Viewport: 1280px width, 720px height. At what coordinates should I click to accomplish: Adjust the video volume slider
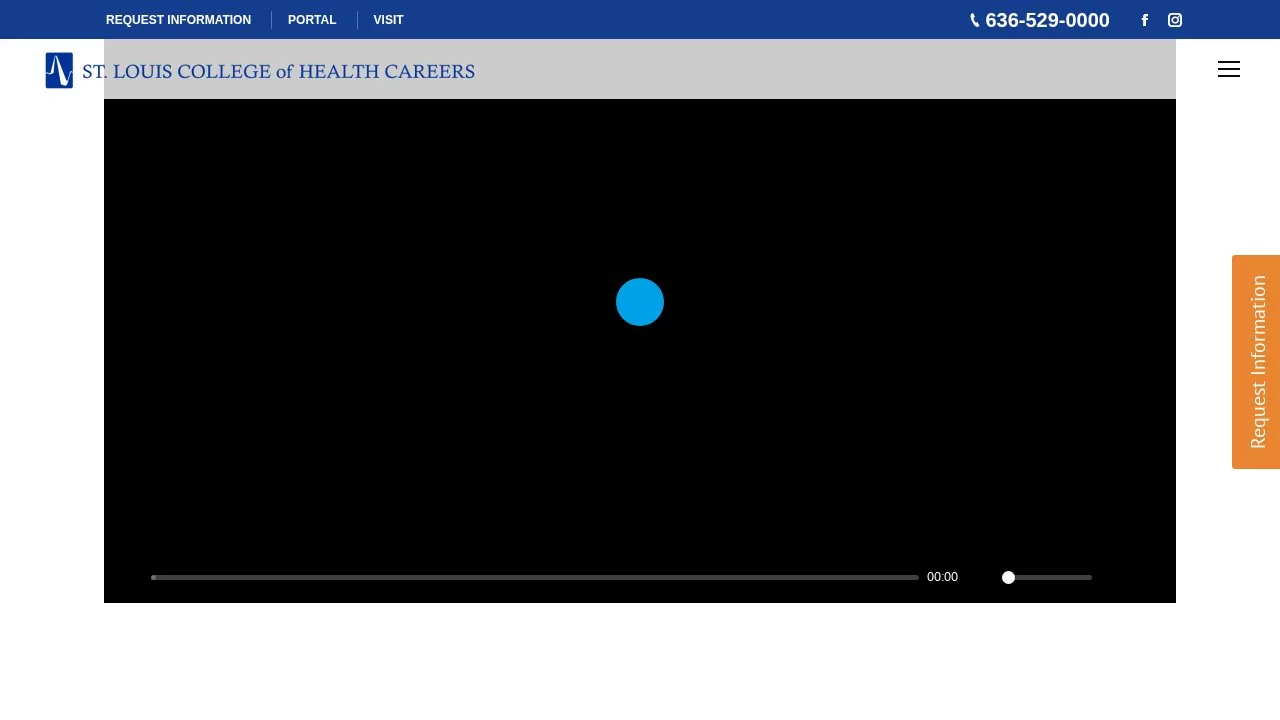(x=1047, y=577)
